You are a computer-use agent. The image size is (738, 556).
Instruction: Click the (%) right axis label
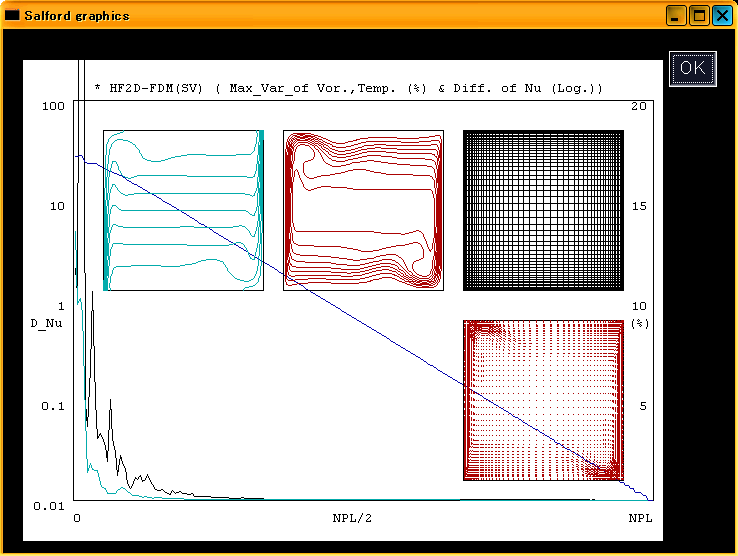(x=640, y=323)
